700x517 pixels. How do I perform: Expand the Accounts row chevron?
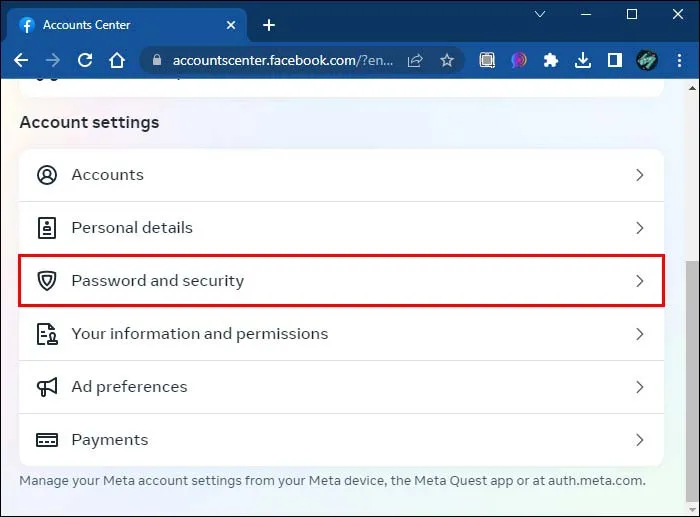point(640,175)
